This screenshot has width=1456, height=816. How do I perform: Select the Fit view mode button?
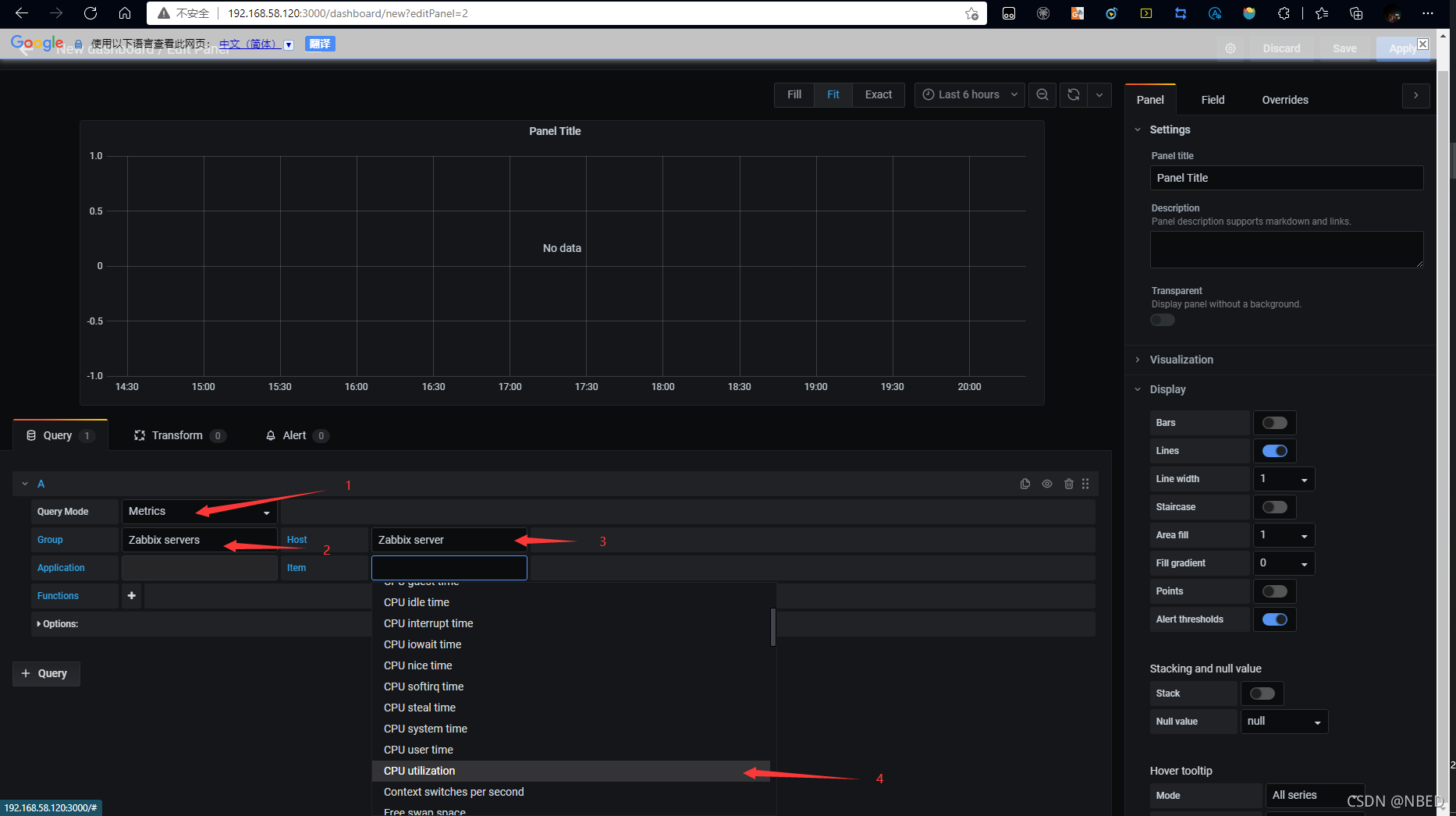833,94
